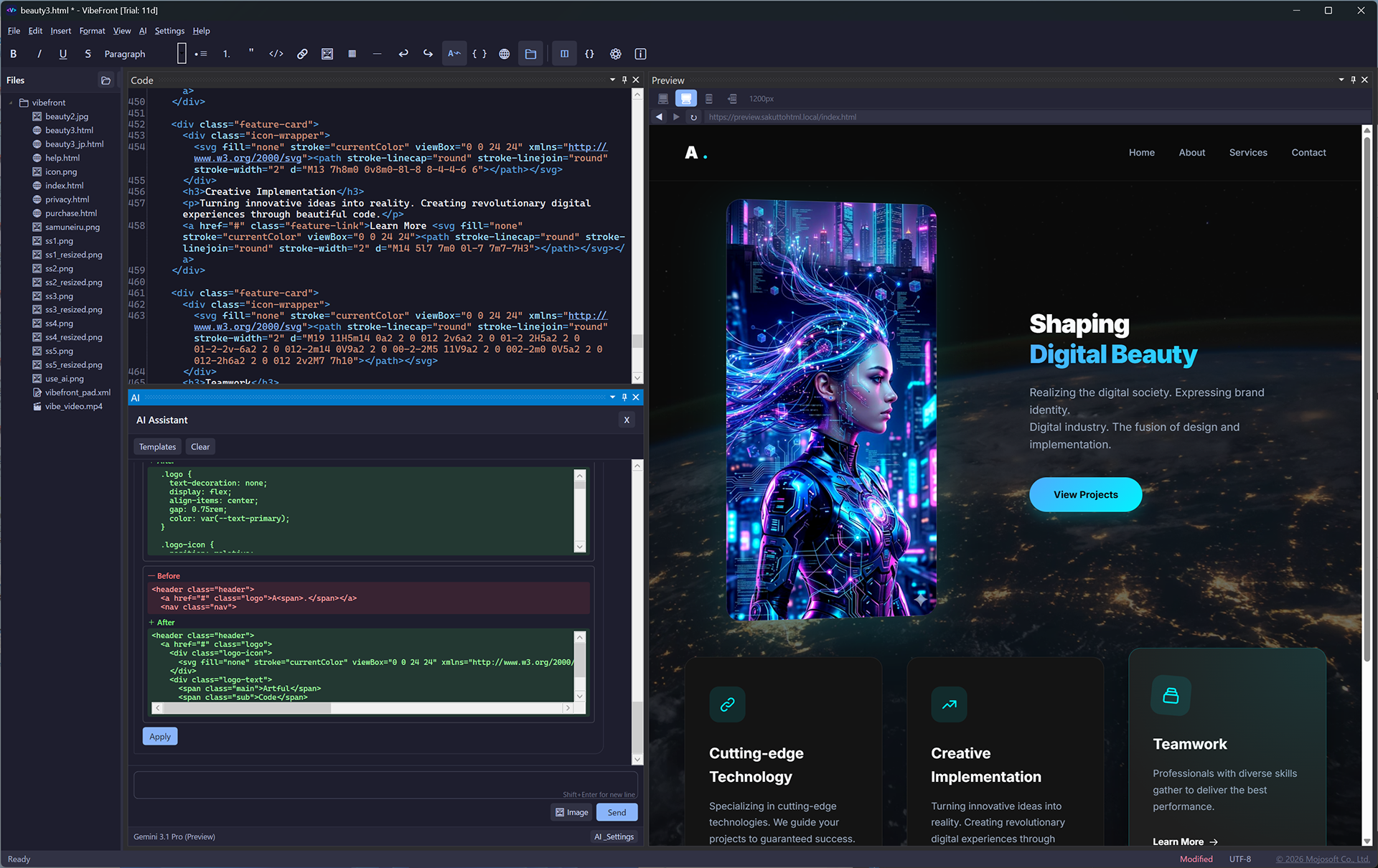Switch to the Templates tab in AI Assistant
The width and height of the screenshot is (1378, 868).
point(156,446)
